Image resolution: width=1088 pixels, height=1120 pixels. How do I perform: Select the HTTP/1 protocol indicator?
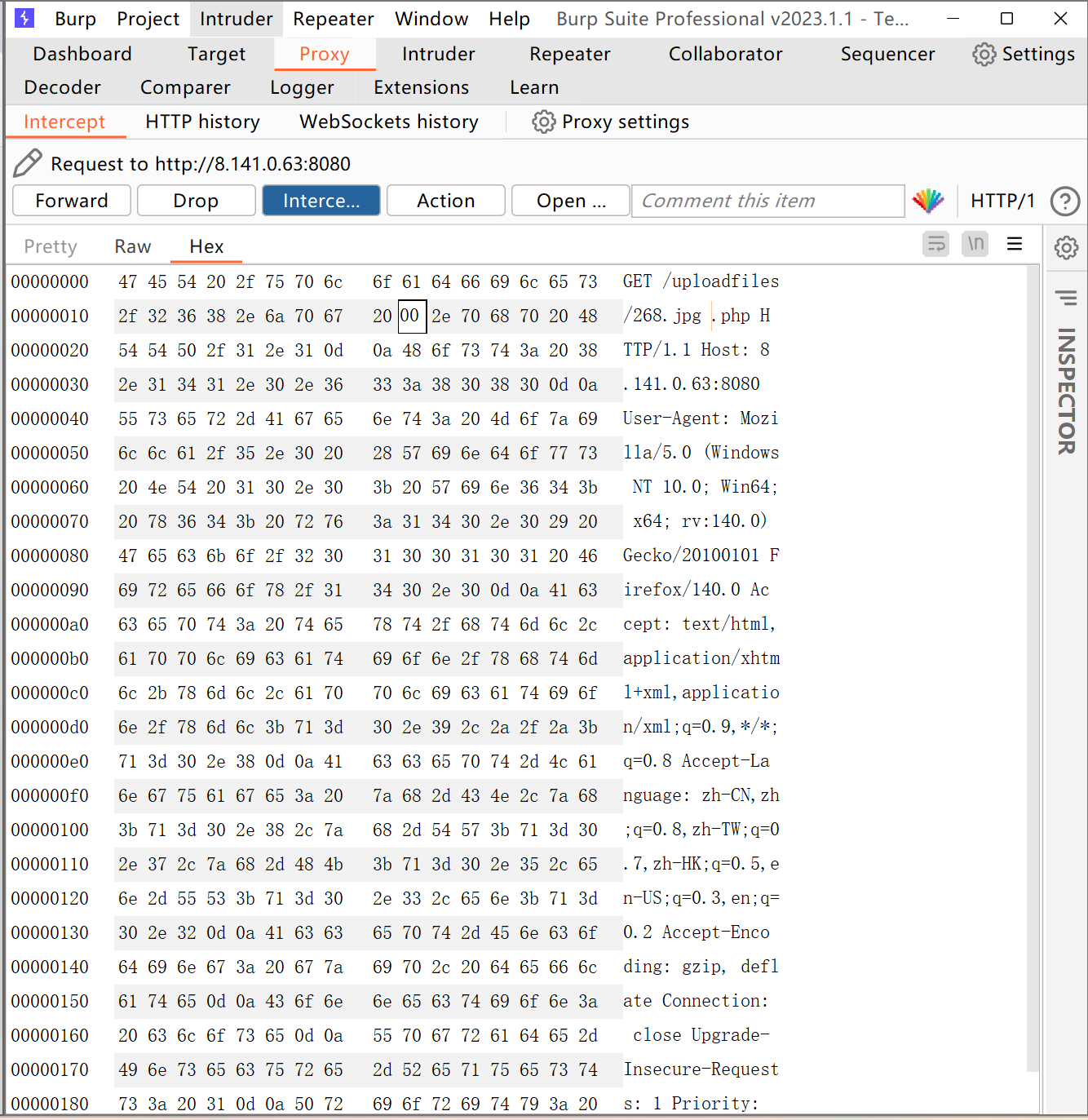point(1002,201)
